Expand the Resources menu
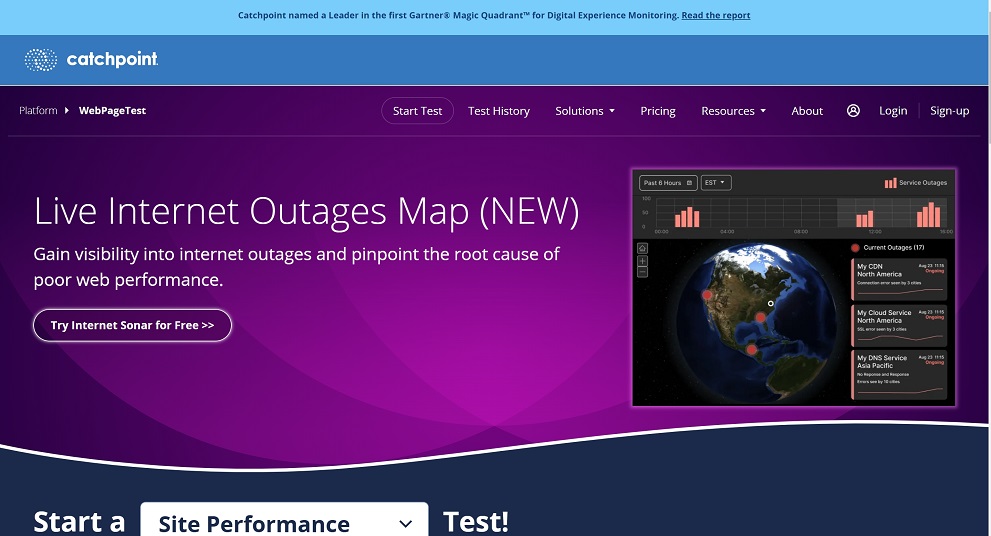 [x=733, y=111]
